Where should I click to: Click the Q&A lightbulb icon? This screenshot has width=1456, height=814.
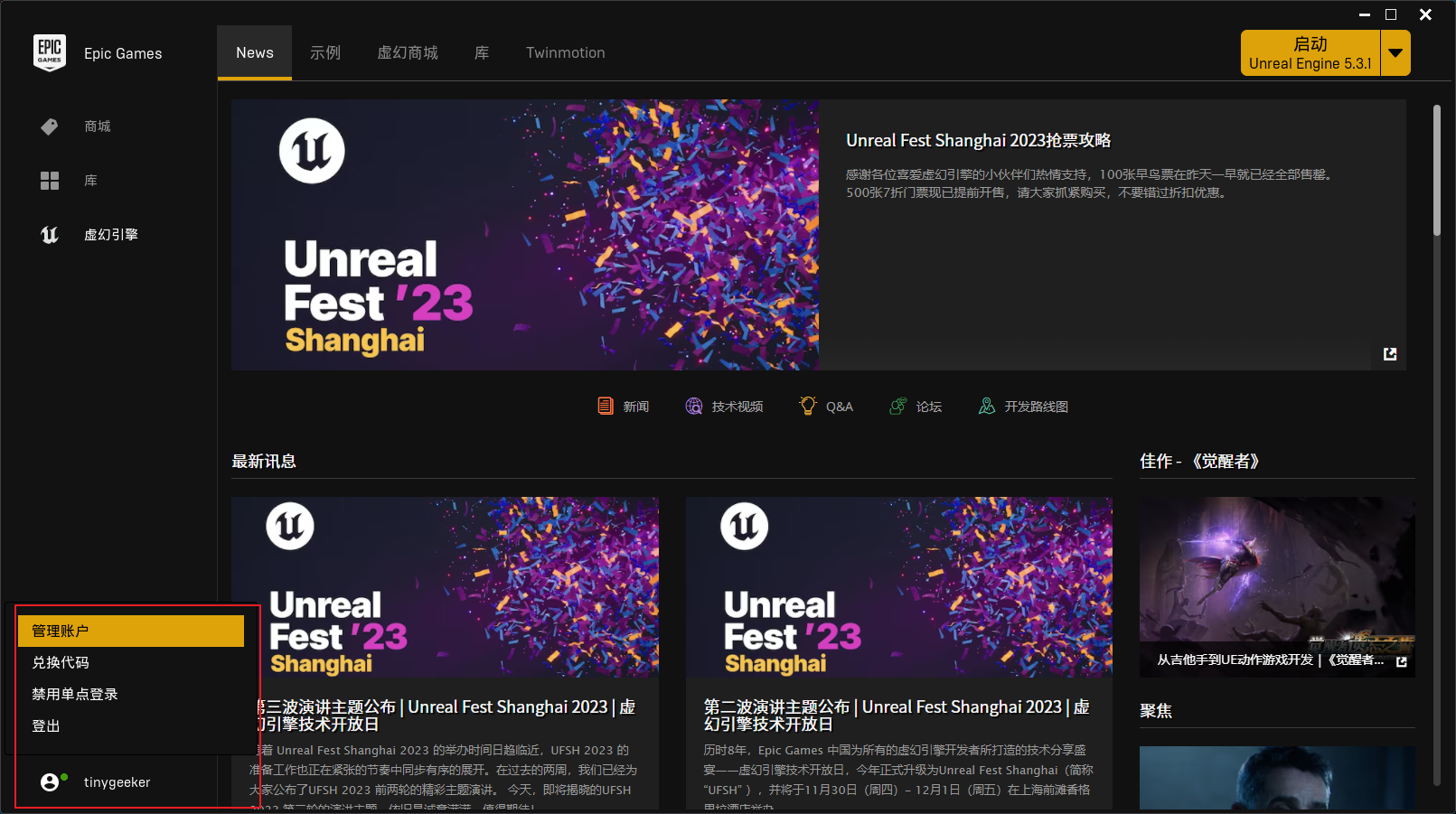click(x=808, y=406)
